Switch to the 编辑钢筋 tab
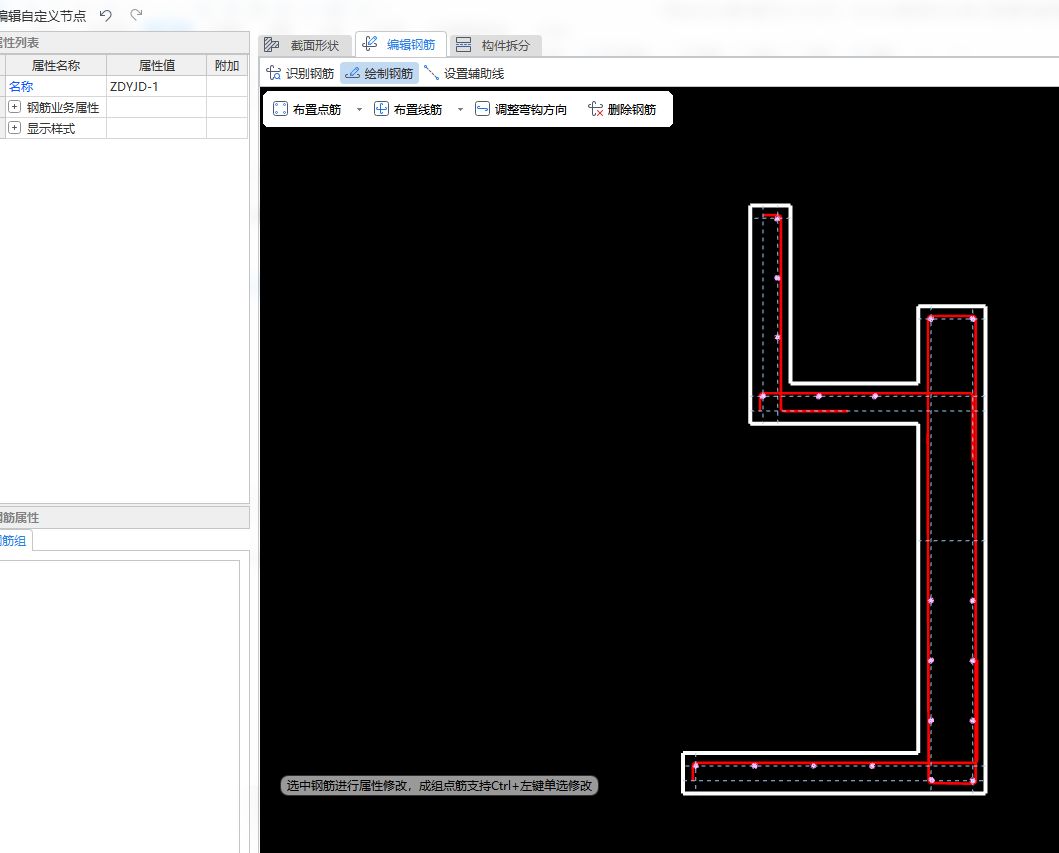Viewport: 1059px width, 853px height. tap(401, 45)
